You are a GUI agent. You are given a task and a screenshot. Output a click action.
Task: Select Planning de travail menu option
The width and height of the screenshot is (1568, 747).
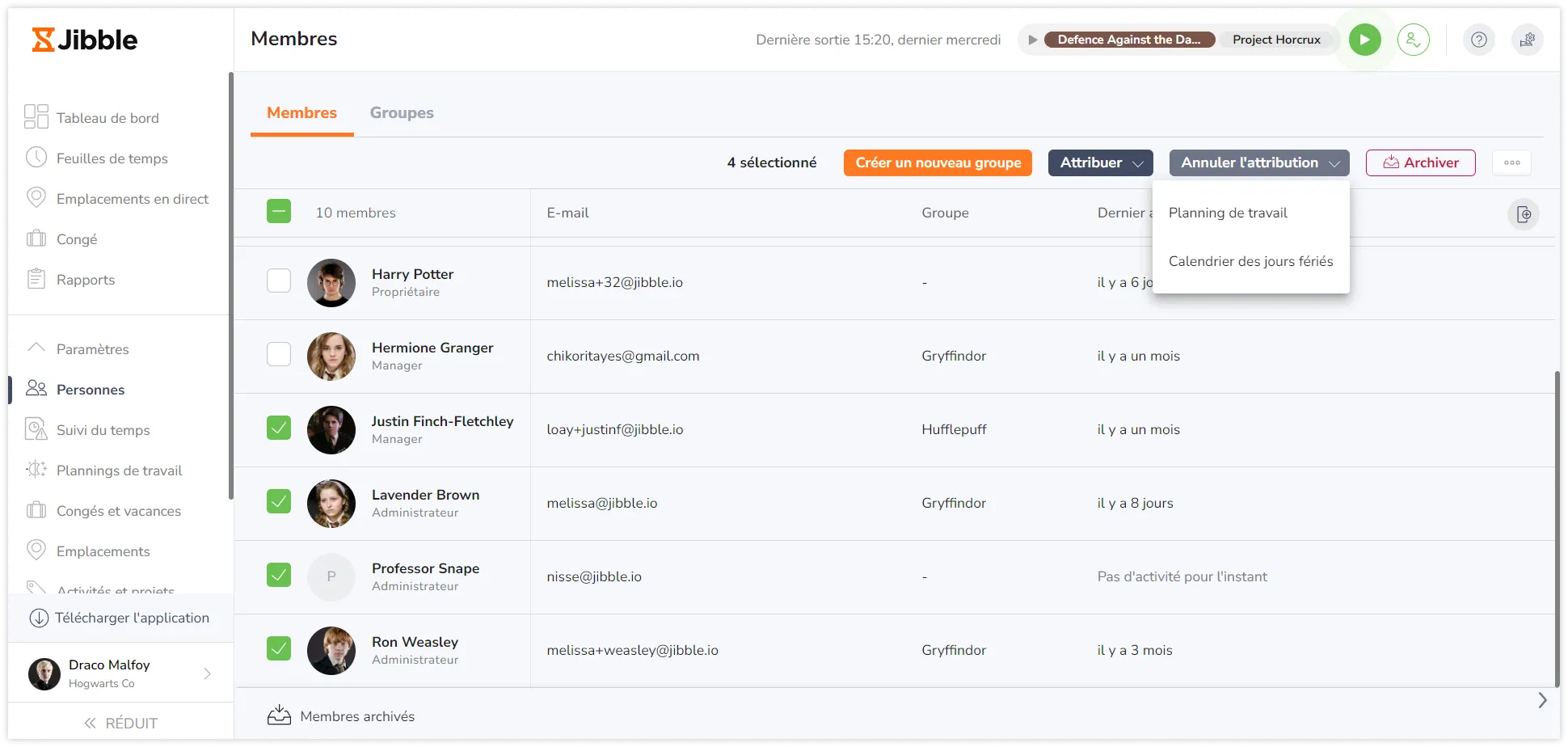pyautogui.click(x=1228, y=213)
